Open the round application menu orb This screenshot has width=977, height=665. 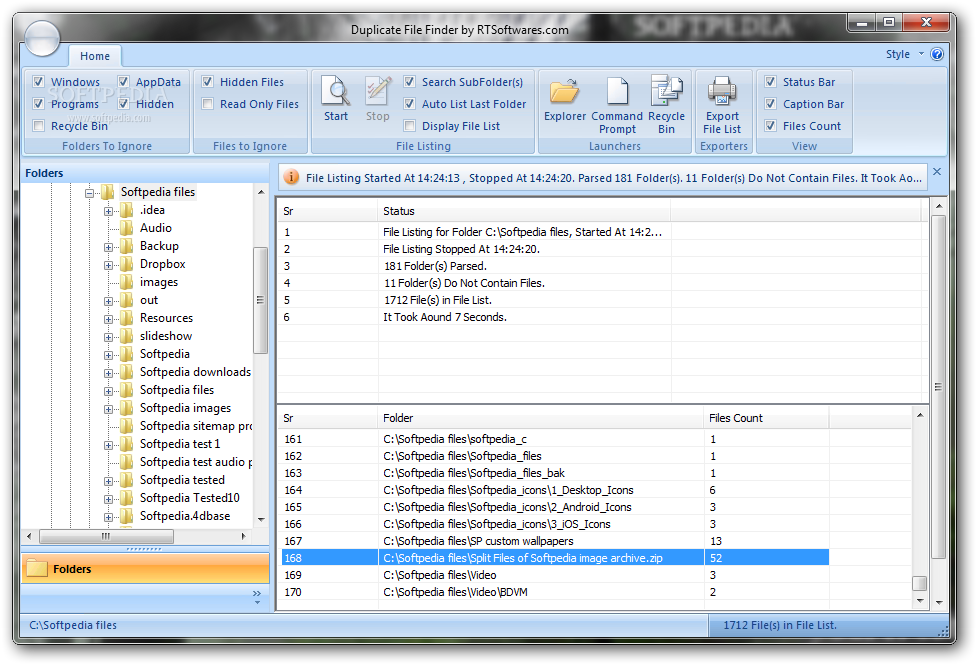pos(42,39)
